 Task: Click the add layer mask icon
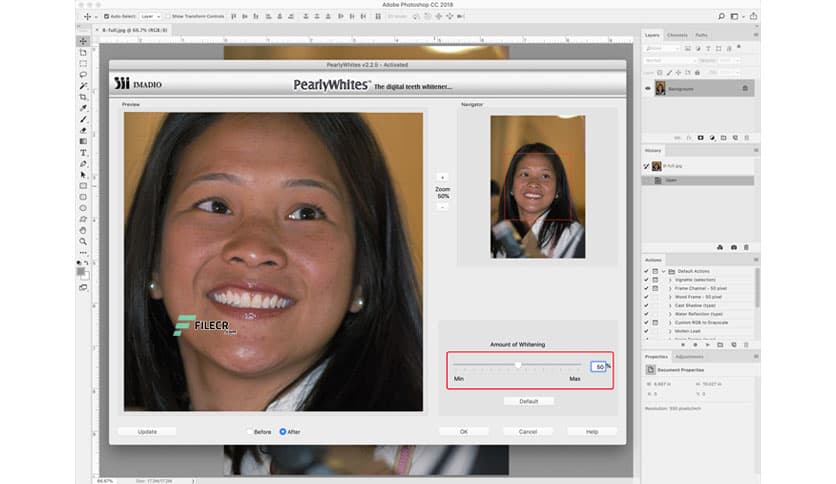[701, 138]
